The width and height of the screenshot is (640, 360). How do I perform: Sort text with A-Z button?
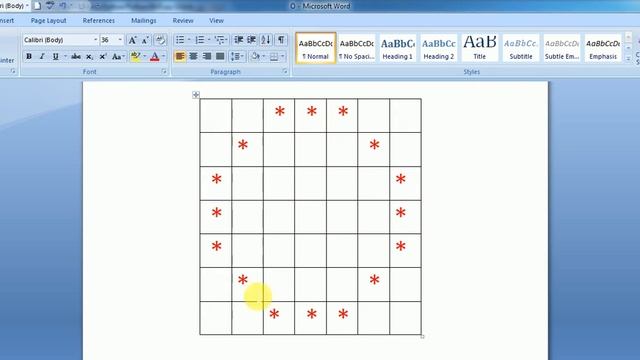pyautogui.click(x=266, y=40)
